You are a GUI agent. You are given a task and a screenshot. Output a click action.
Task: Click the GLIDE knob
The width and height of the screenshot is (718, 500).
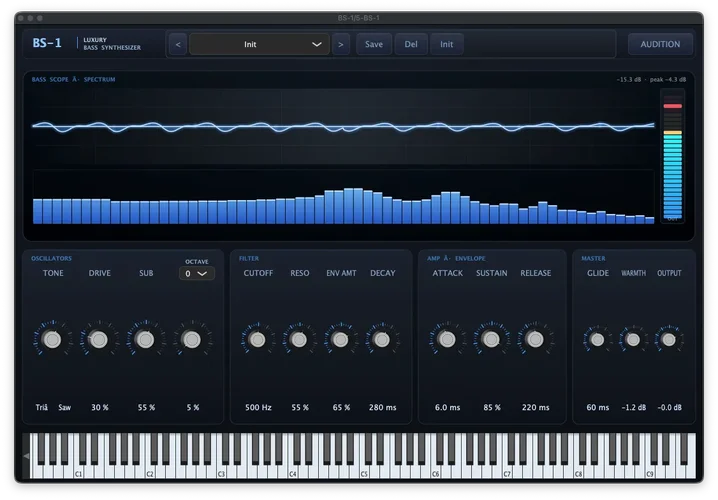tap(597, 339)
